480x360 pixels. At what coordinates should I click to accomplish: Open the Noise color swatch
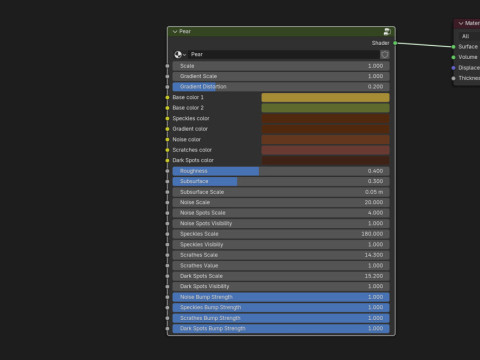pyautogui.click(x=325, y=139)
